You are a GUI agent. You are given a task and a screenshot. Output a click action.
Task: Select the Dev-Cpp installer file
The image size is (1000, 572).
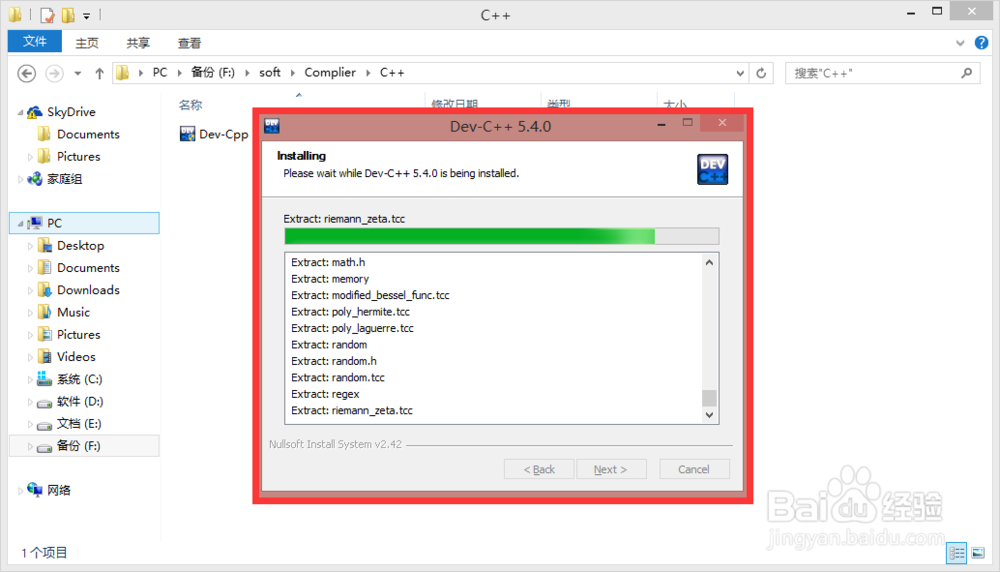pos(214,134)
